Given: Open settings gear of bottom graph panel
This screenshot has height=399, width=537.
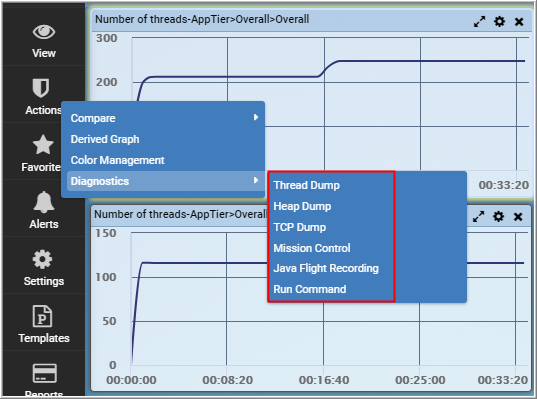Looking at the screenshot, I should click(x=498, y=216).
